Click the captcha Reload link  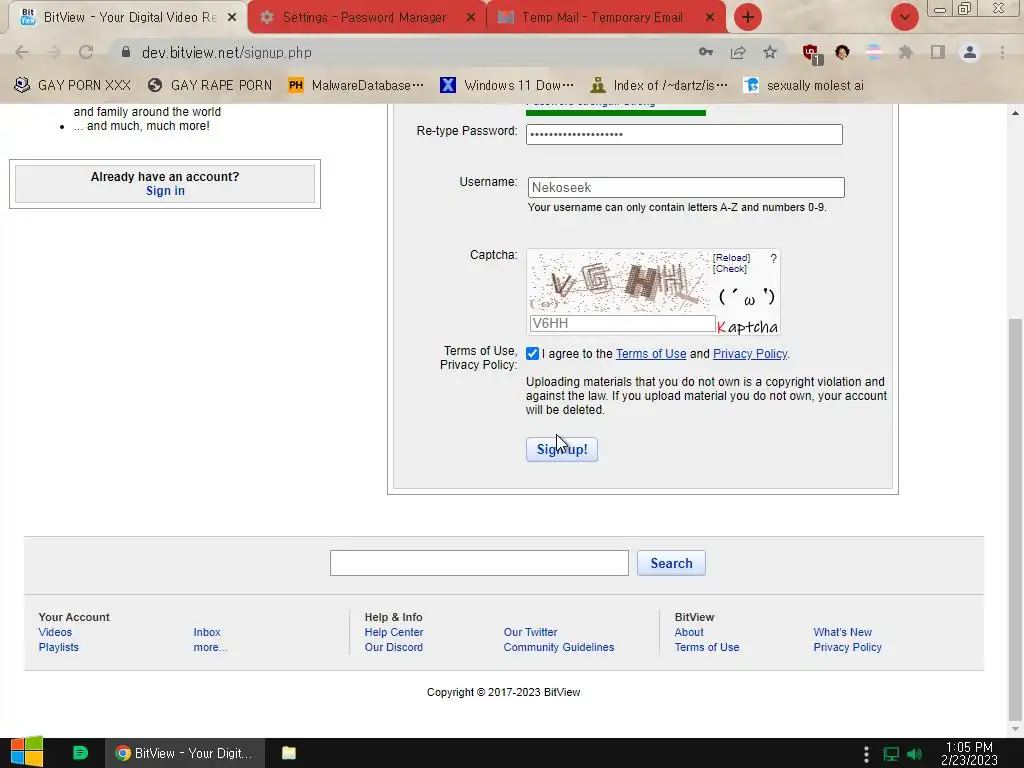[x=731, y=258]
